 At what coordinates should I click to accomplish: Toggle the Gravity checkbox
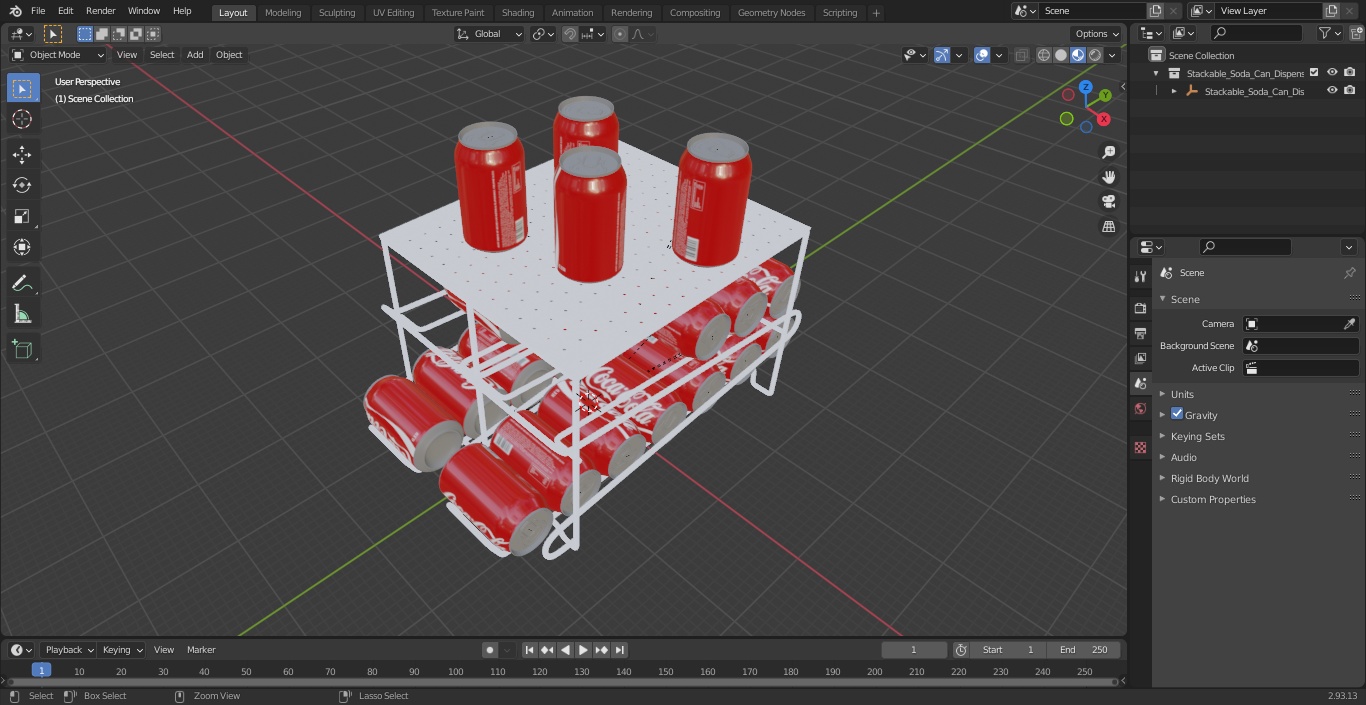coord(1177,414)
